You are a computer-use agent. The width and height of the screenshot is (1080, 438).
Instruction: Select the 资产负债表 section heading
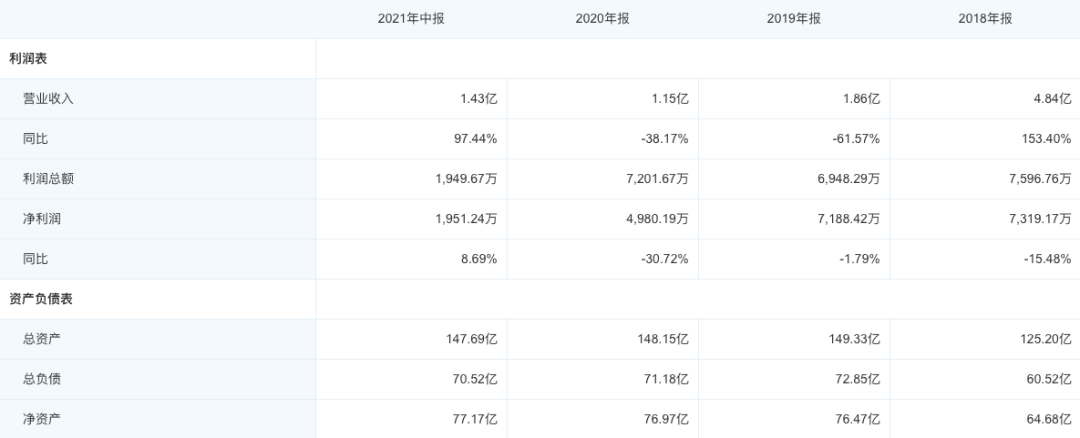click(x=39, y=299)
